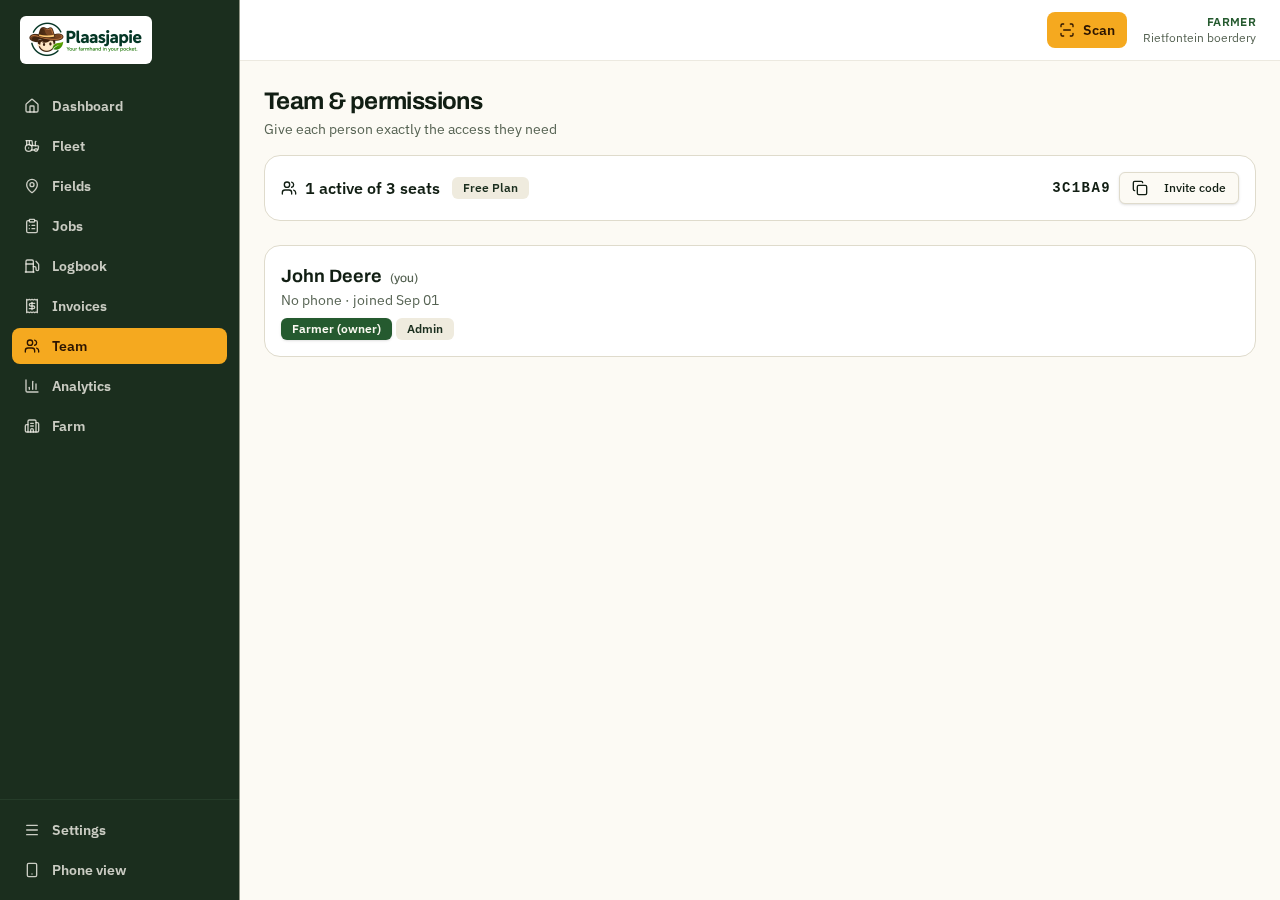Click the "Give each person exactly the access" subtitle
1280x900 pixels.
(x=410, y=129)
